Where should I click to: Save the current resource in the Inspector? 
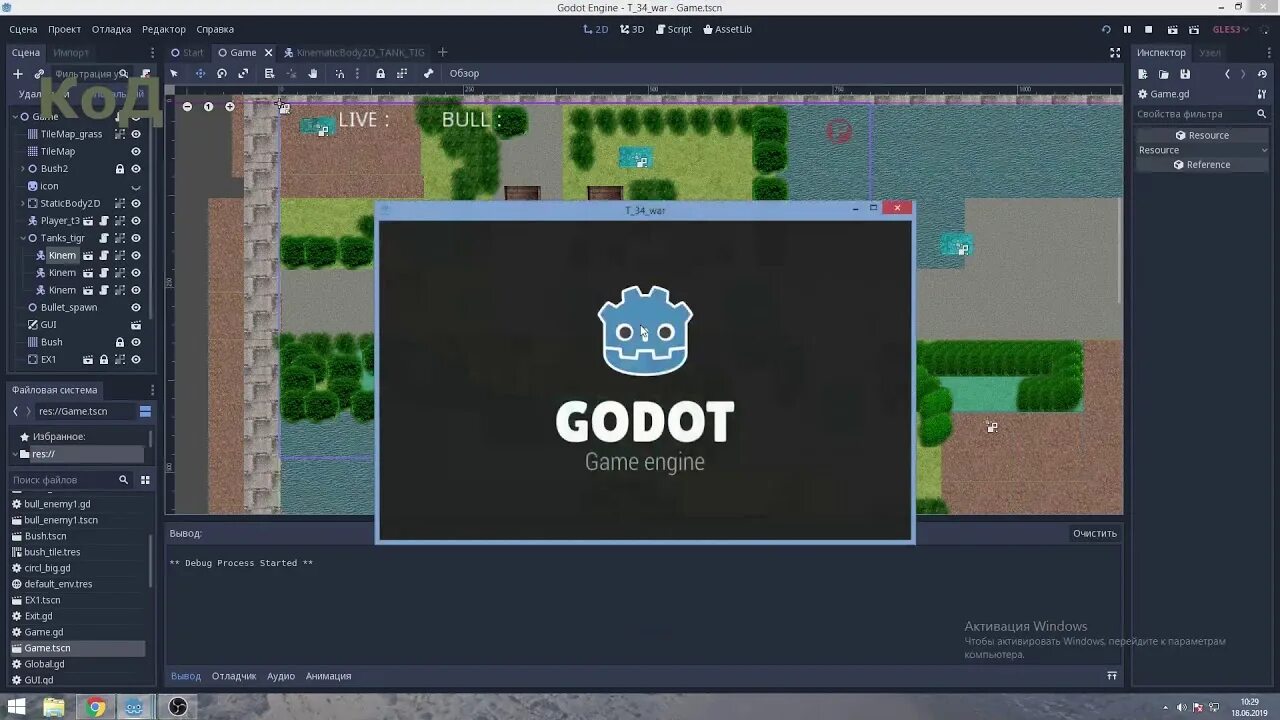tap(1185, 73)
